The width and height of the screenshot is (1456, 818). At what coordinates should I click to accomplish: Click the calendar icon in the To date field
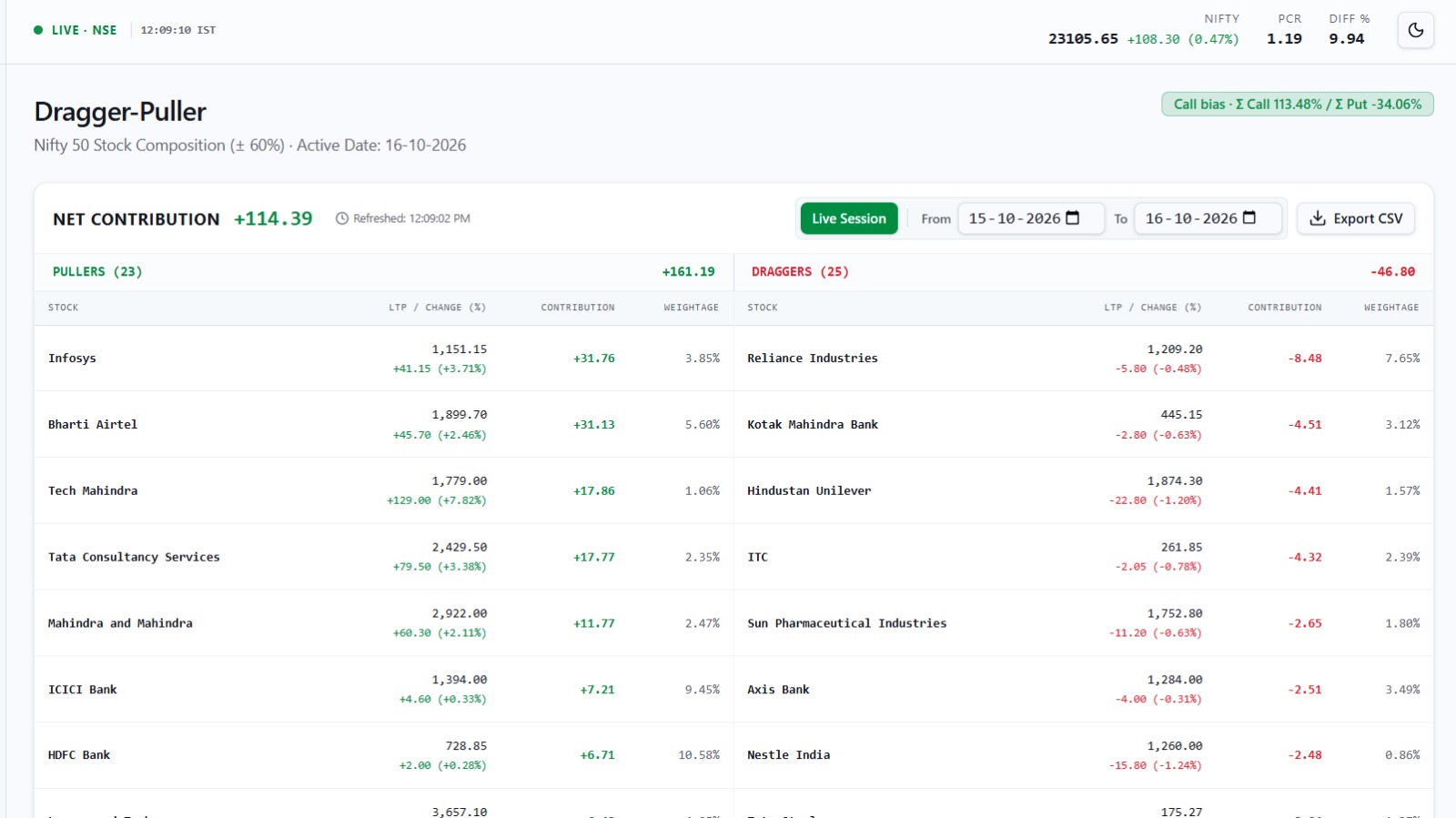click(x=1249, y=218)
